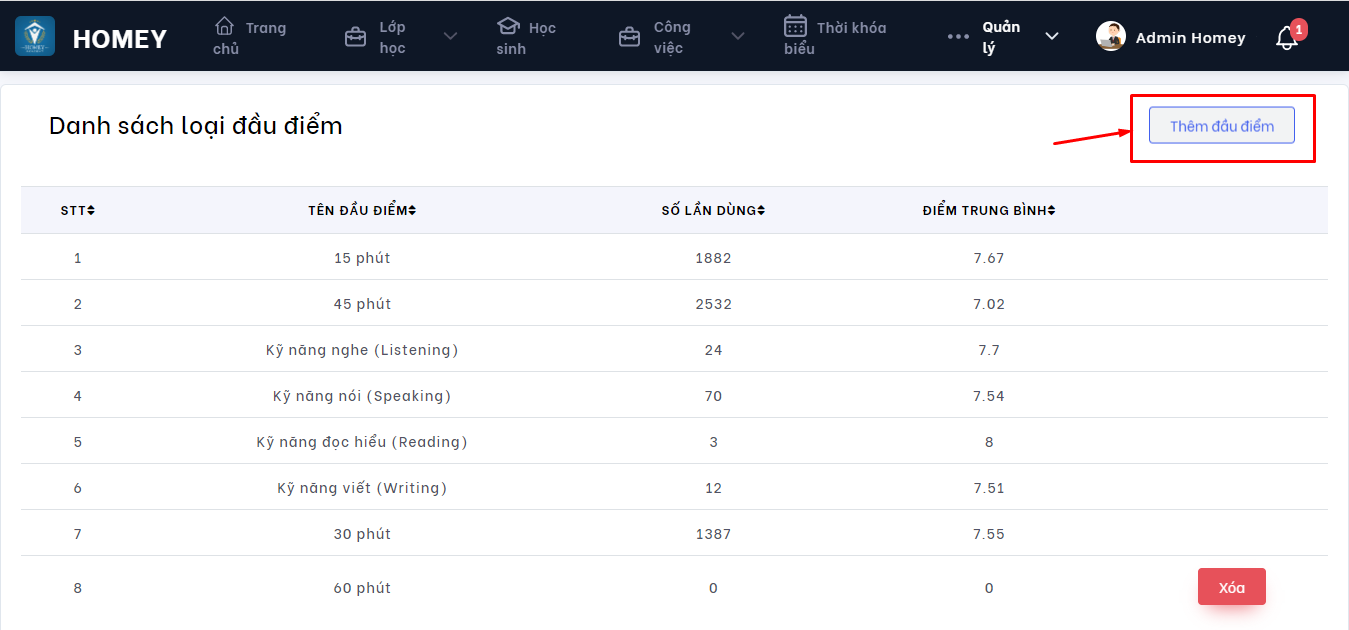The height and width of the screenshot is (630, 1349).
Task: Expand the Công việc dropdown chevron
Action: coord(738,37)
